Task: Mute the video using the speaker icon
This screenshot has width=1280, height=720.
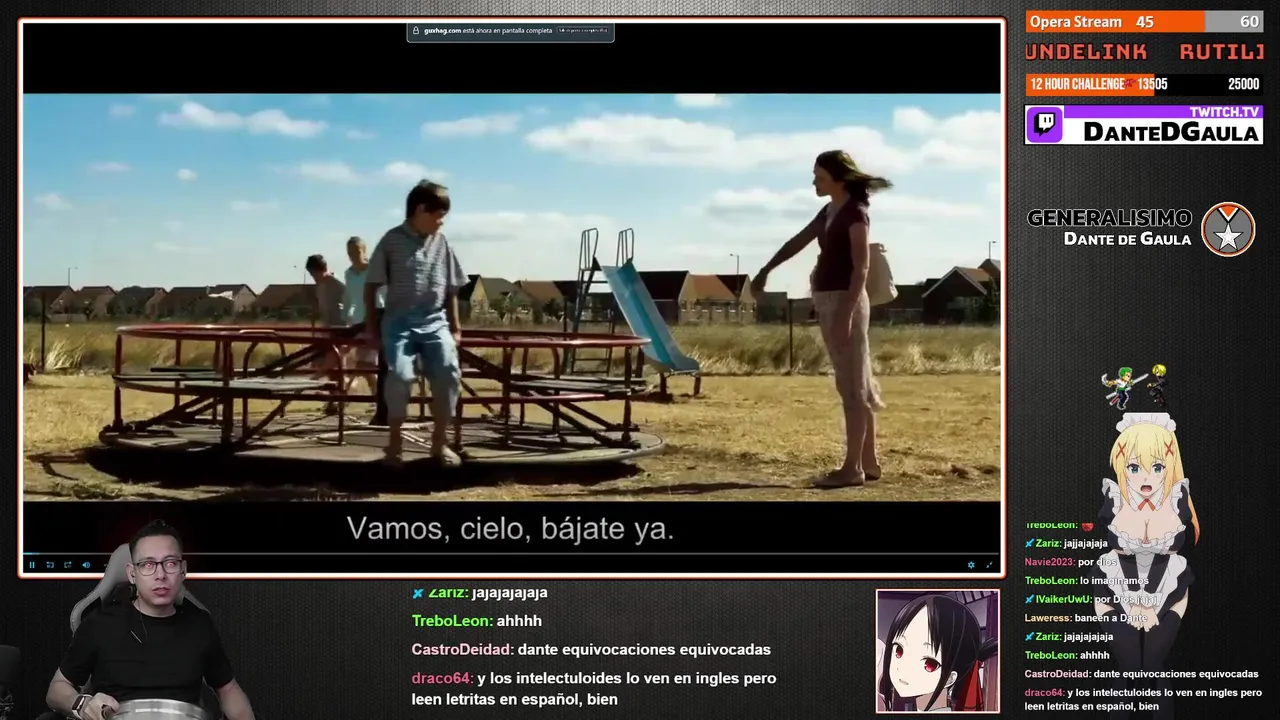Action: click(86, 565)
